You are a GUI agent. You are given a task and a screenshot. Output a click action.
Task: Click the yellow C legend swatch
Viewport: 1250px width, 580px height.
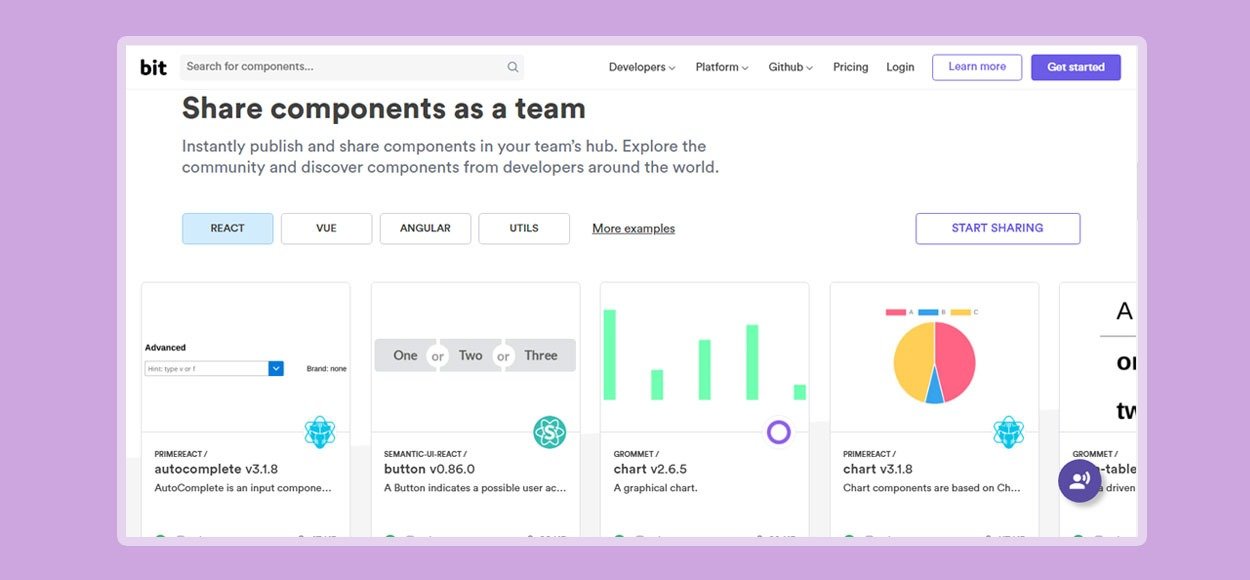coord(960,312)
